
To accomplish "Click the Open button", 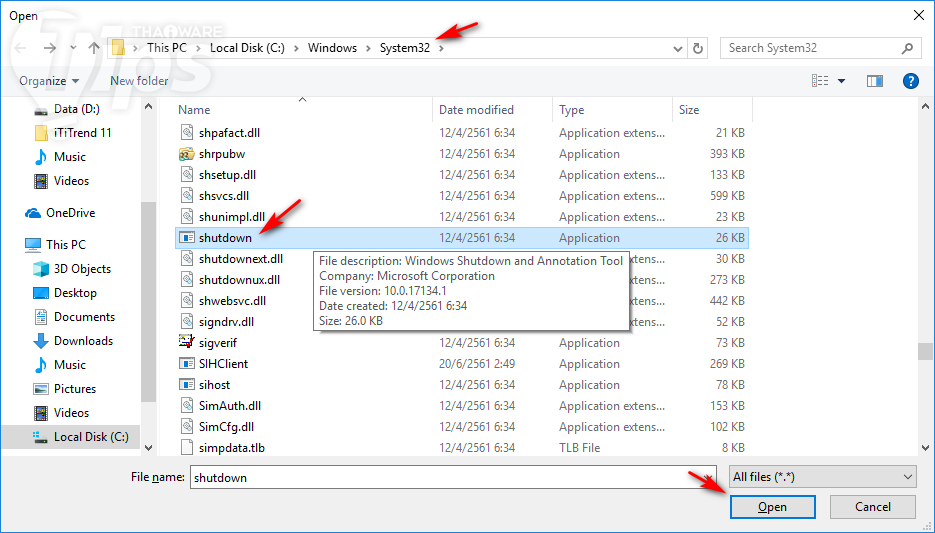I will (x=772, y=507).
